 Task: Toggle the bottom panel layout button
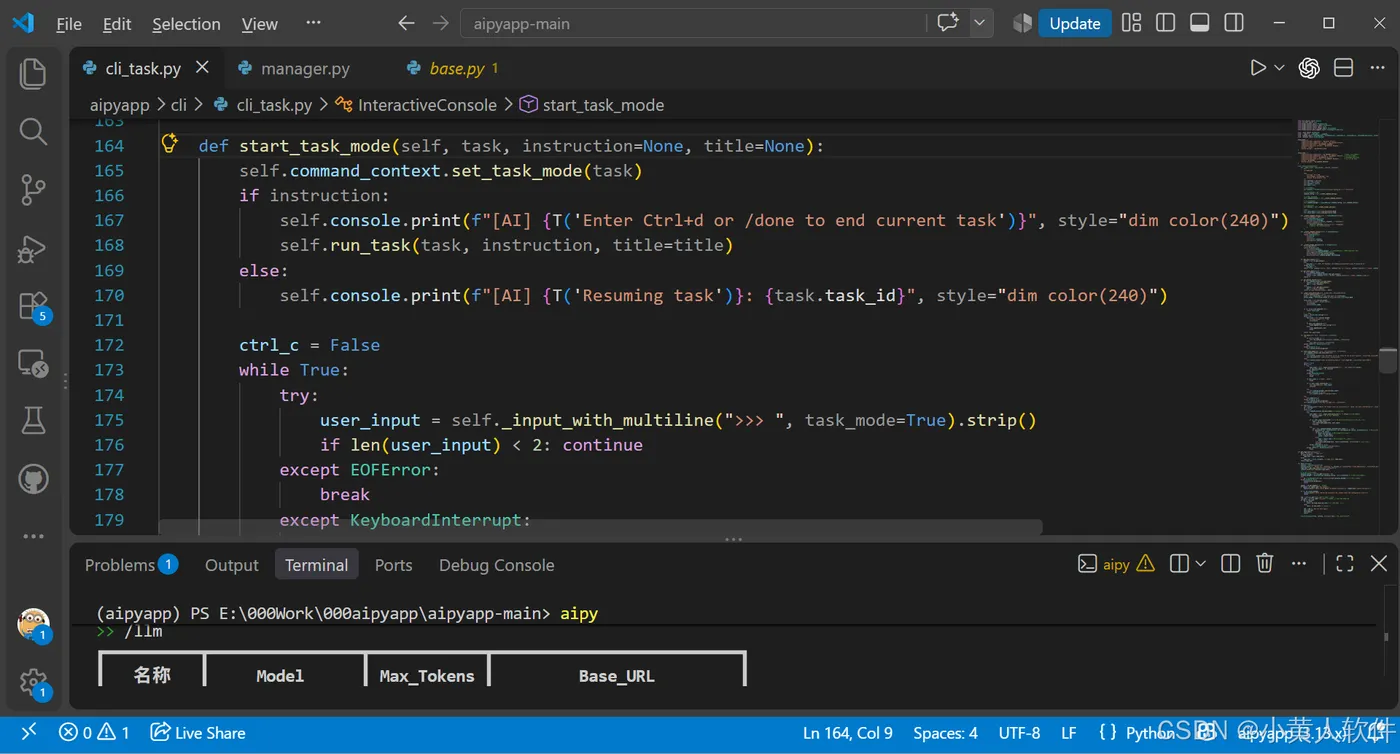click(1200, 23)
